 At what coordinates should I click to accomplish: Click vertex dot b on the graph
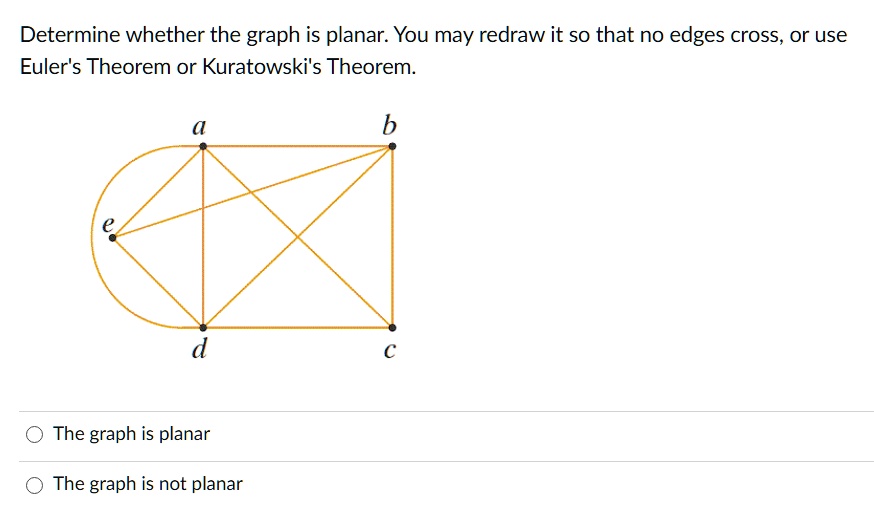[392, 146]
